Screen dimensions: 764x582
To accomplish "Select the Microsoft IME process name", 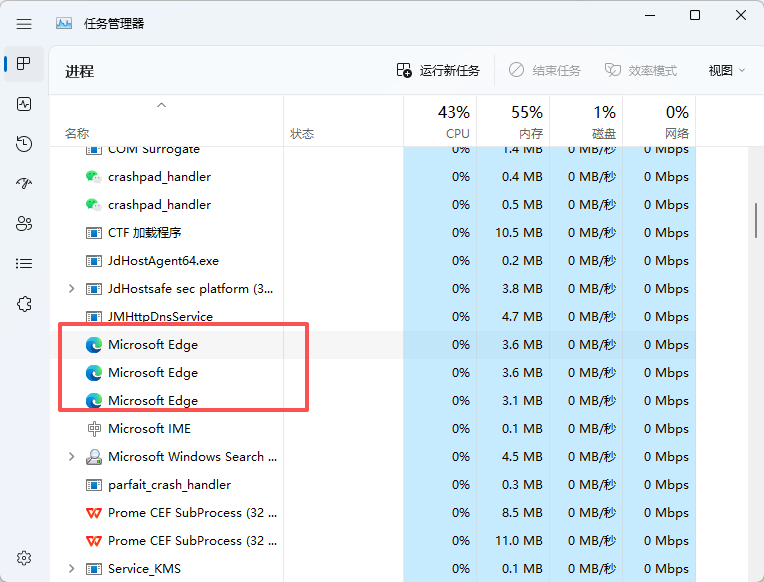I will (x=149, y=429).
